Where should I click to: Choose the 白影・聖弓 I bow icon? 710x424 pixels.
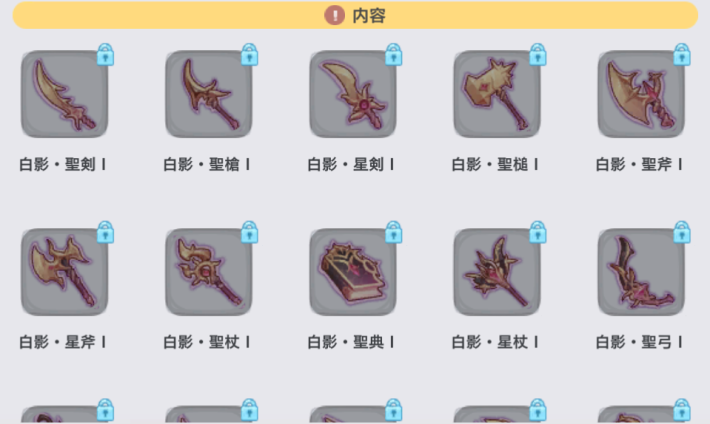pyautogui.click(x=641, y=272)
